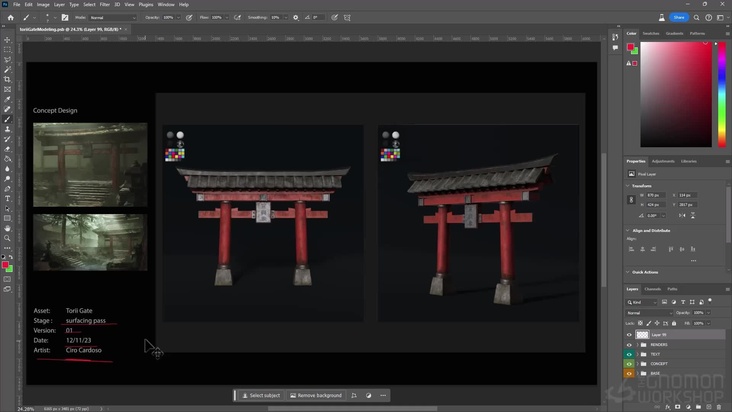This screenshot has width=732, height=412.
Task: Hide the RENDERS group
Action: click(x=629, y=345)
